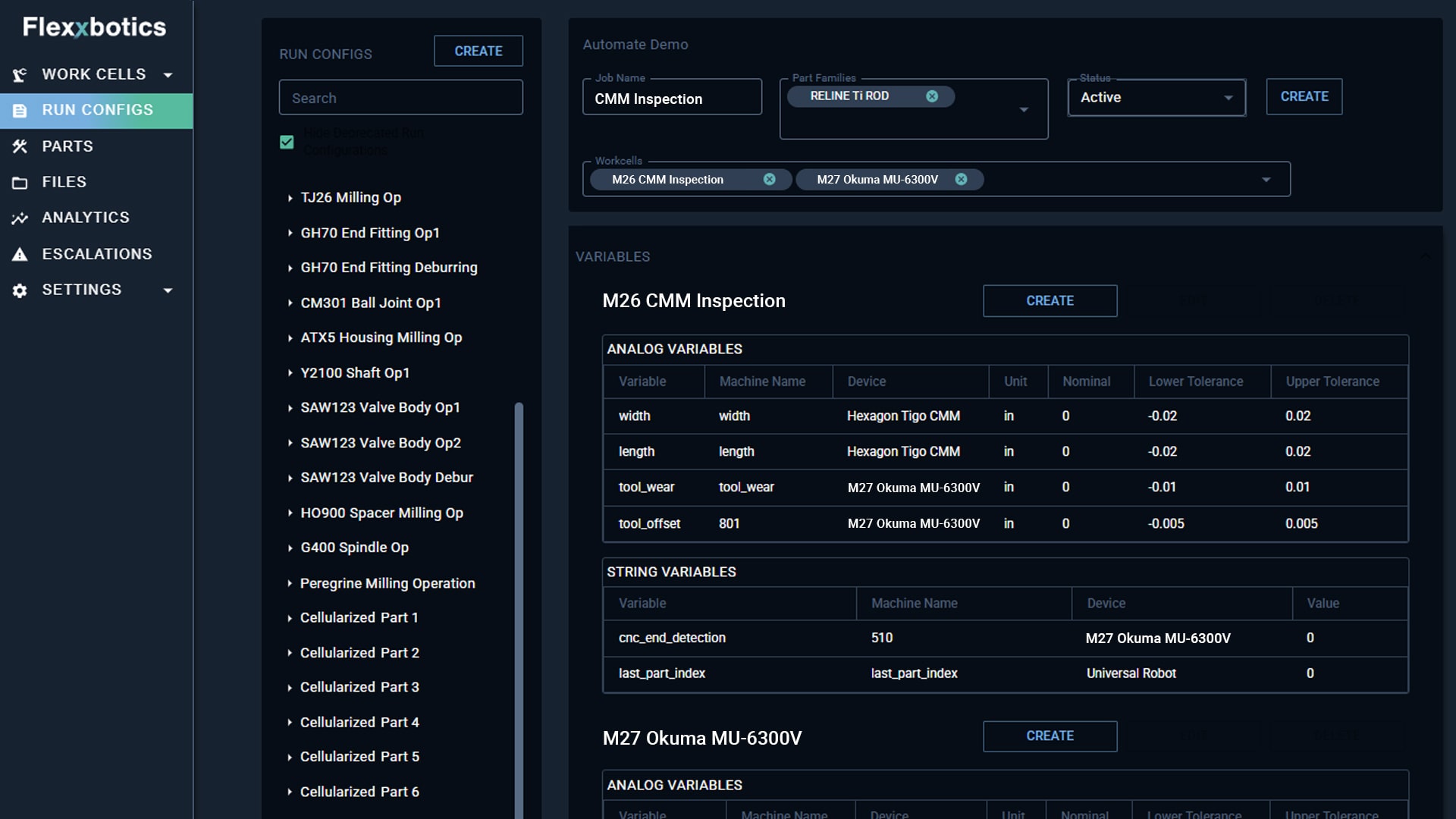Select SAW123 Valve Body Op1 config
Image resolution: width=1456 pixels, height=819 pixels.
click(381, 408)
